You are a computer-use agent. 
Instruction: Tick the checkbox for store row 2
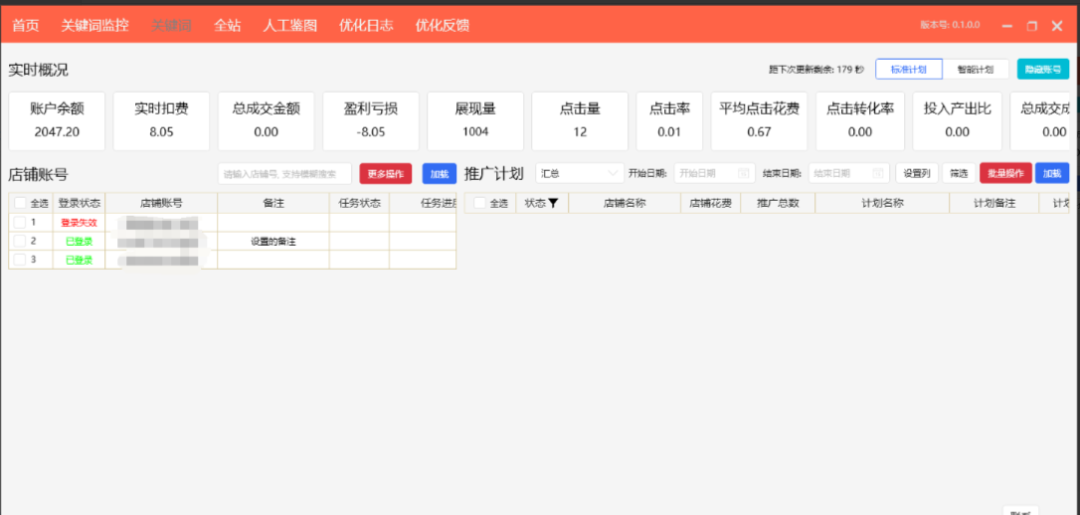pyautogui.click(x=20, y=241)
